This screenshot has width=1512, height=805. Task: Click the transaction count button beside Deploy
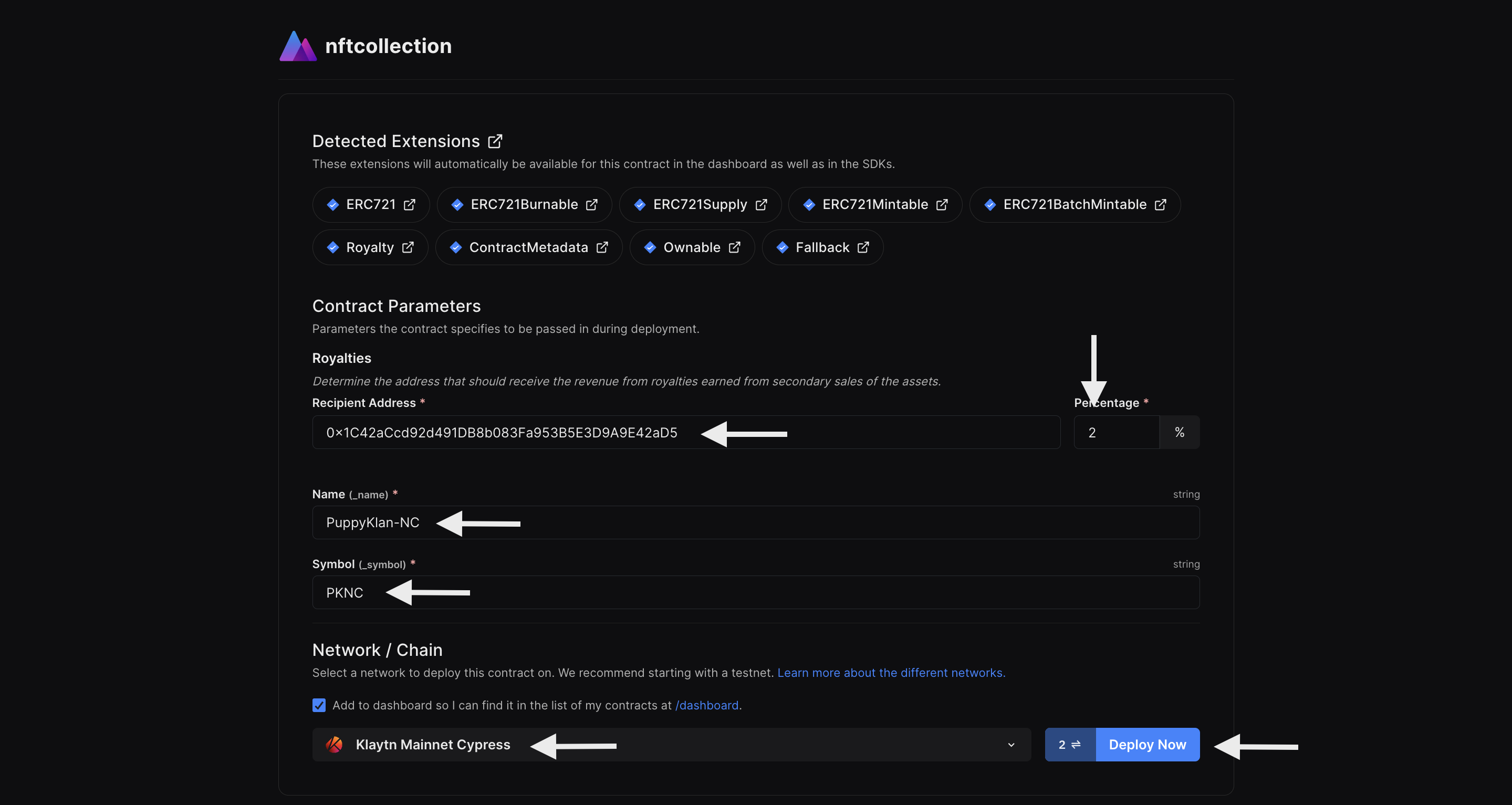coord(1069,745)
